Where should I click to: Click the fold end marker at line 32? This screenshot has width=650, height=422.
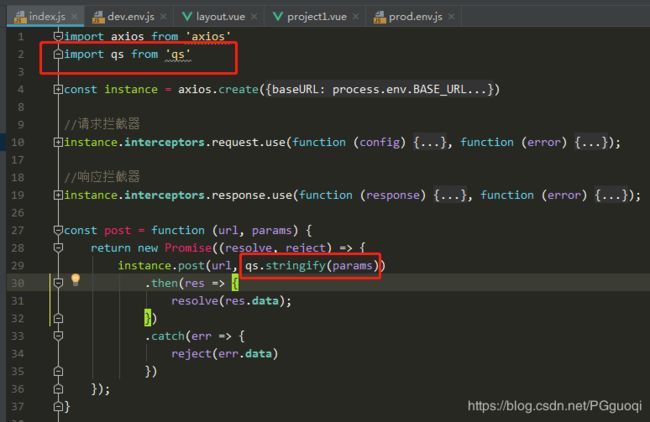tap(58, 318)
